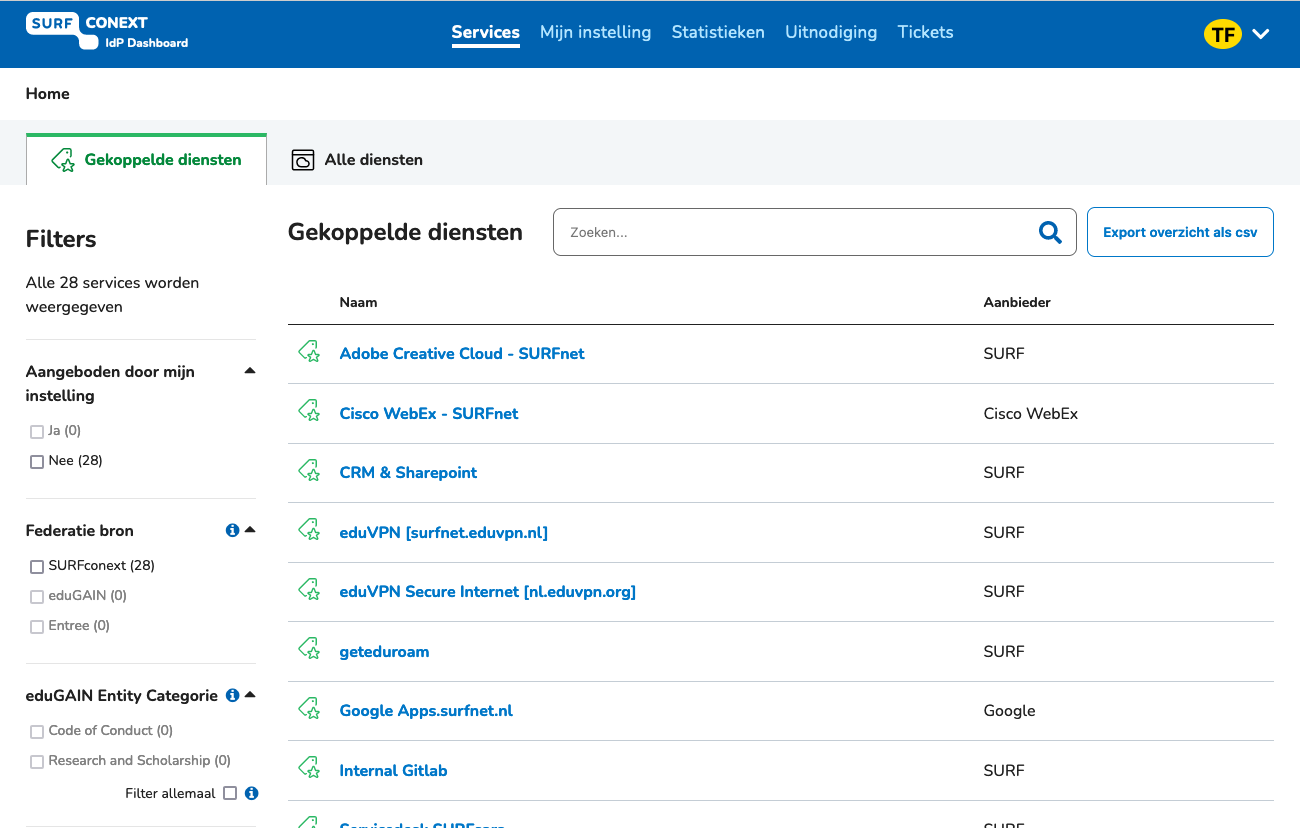
Task: Click the Naam column header
Action: (358, 302)
